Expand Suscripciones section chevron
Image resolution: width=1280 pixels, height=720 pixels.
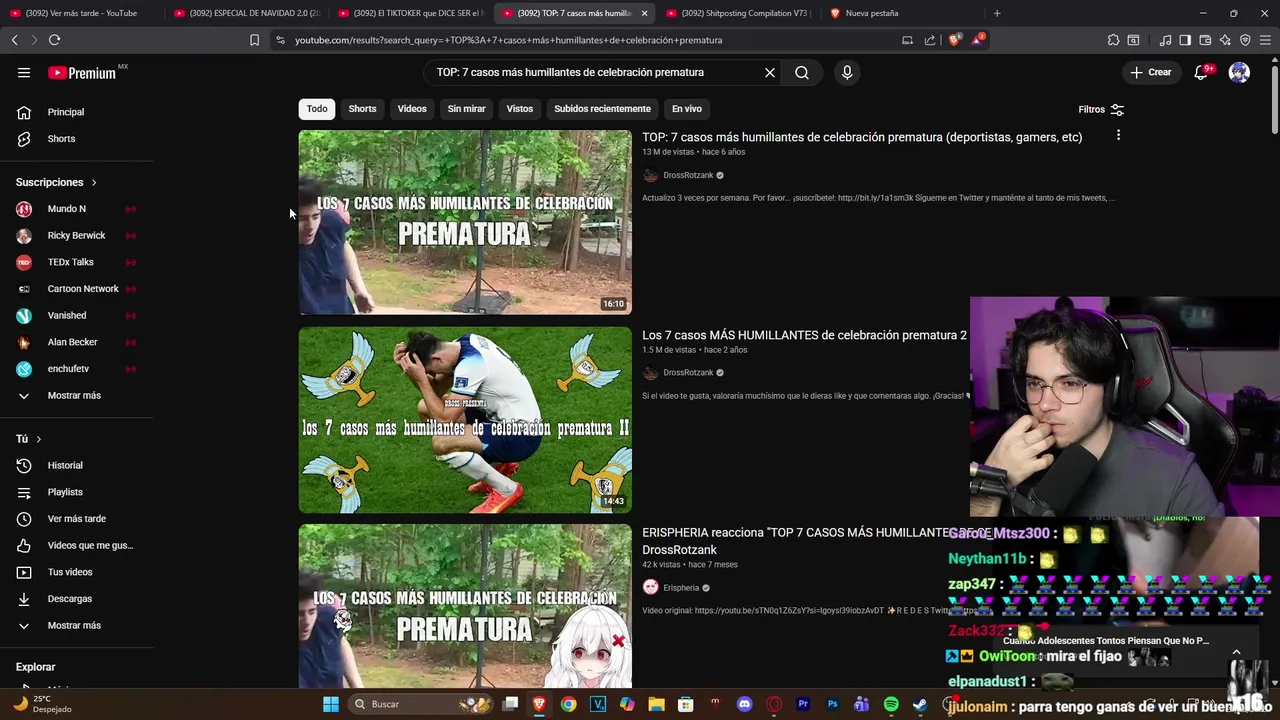coord(94,182)
